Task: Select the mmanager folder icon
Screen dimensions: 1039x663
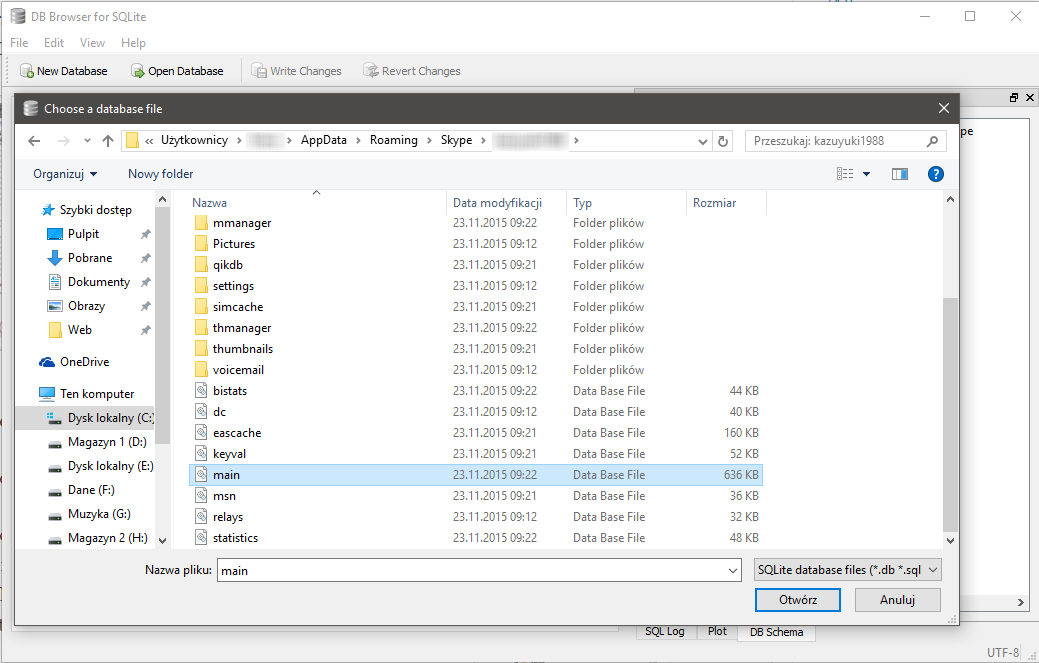Action: click(201, 223)
